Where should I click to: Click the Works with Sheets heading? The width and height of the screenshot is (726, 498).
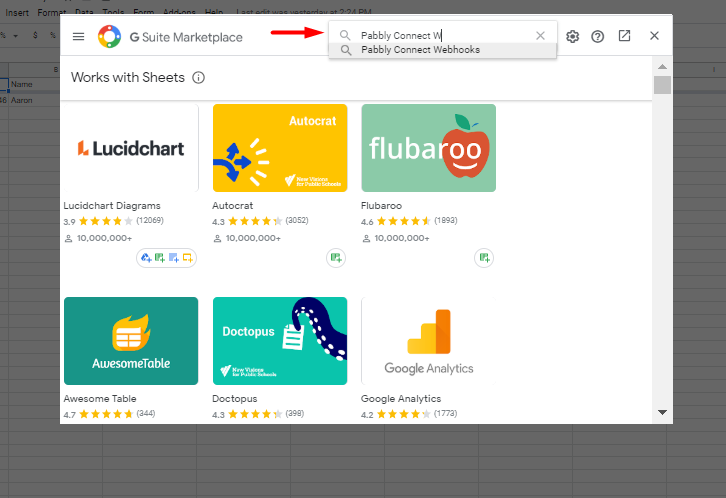pos(128,77)
